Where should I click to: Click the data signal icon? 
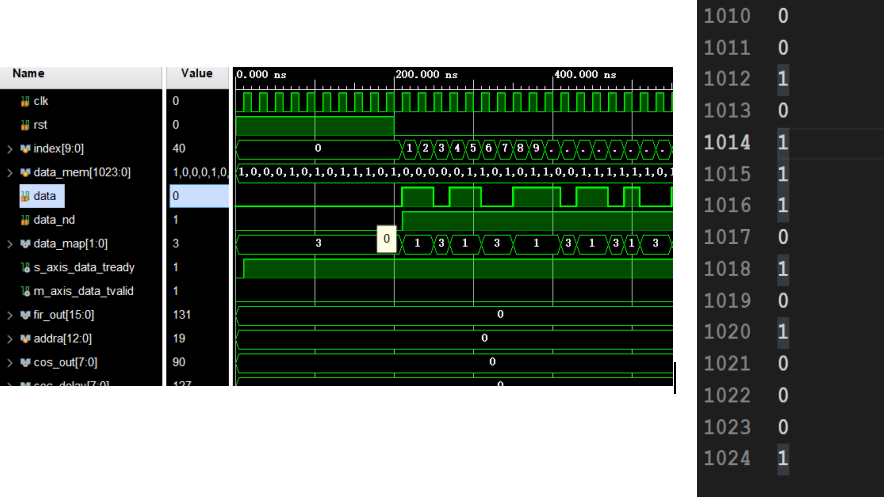coord(25,196)
